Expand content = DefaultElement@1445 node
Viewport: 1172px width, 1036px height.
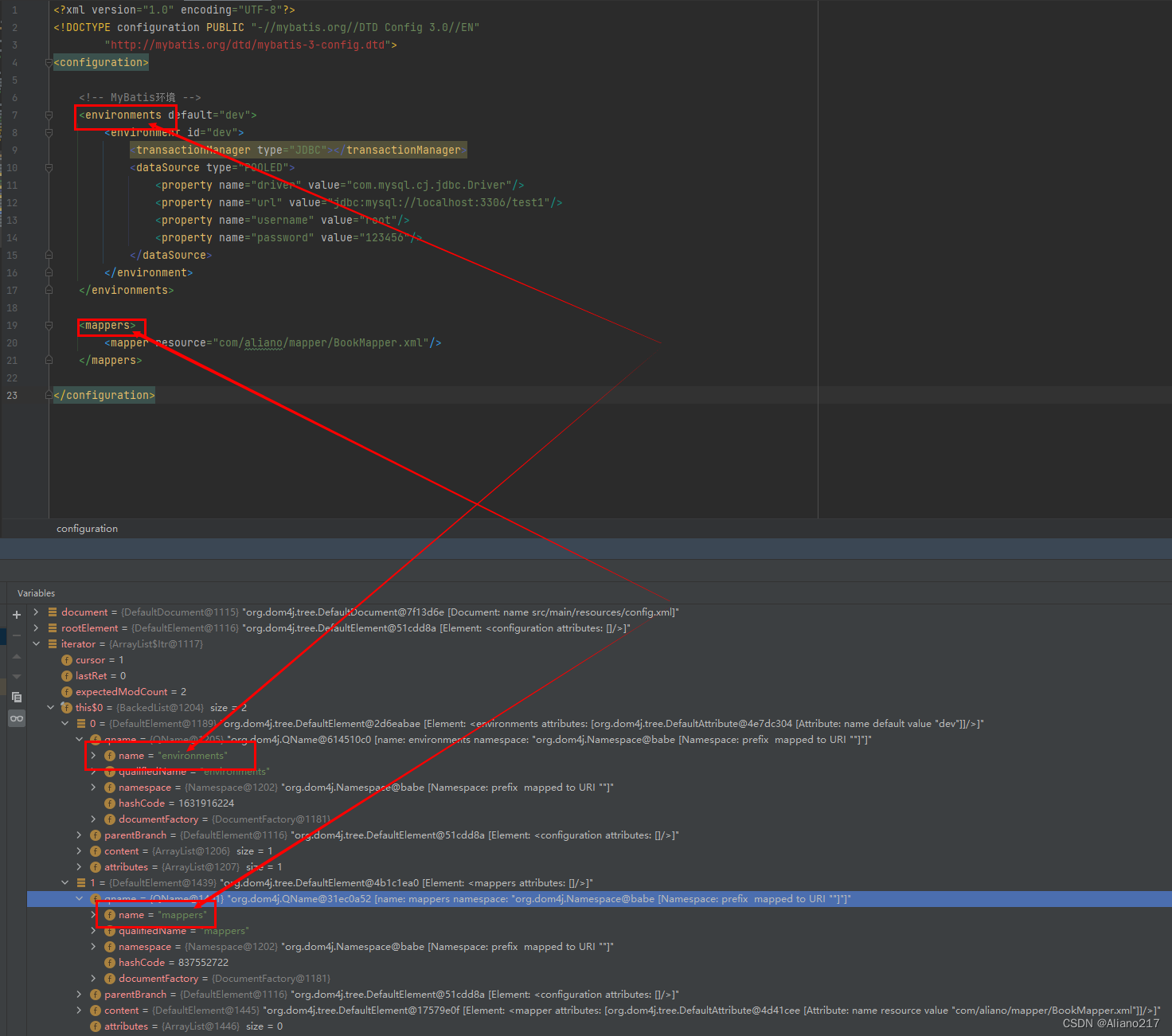tap(79, 1011)
